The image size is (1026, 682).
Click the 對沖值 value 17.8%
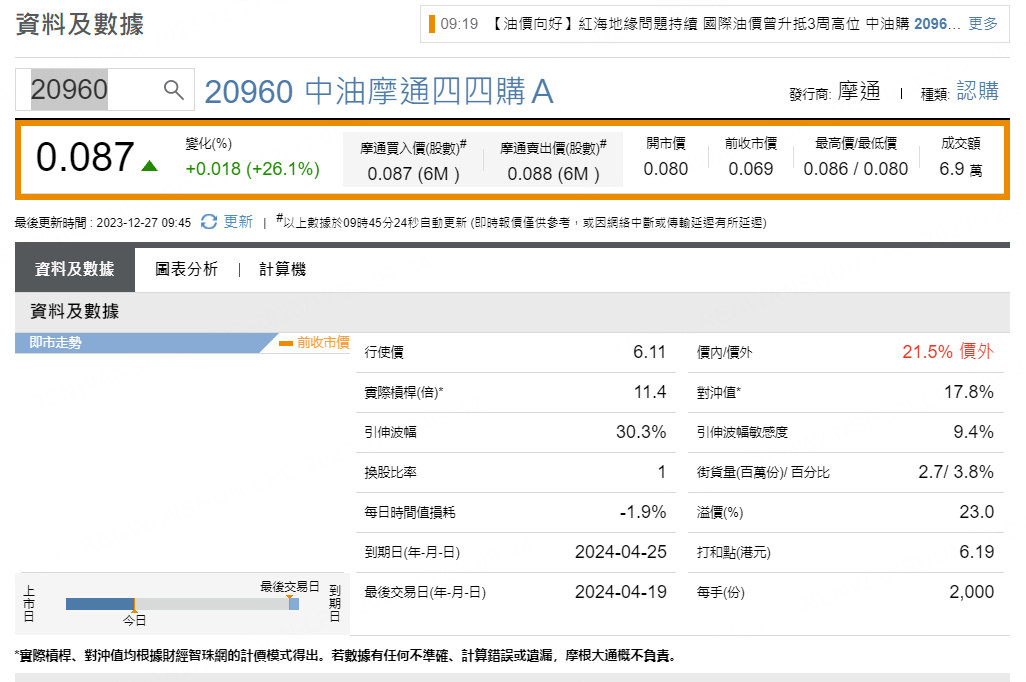pyautogui.click(x=968, y=392)
